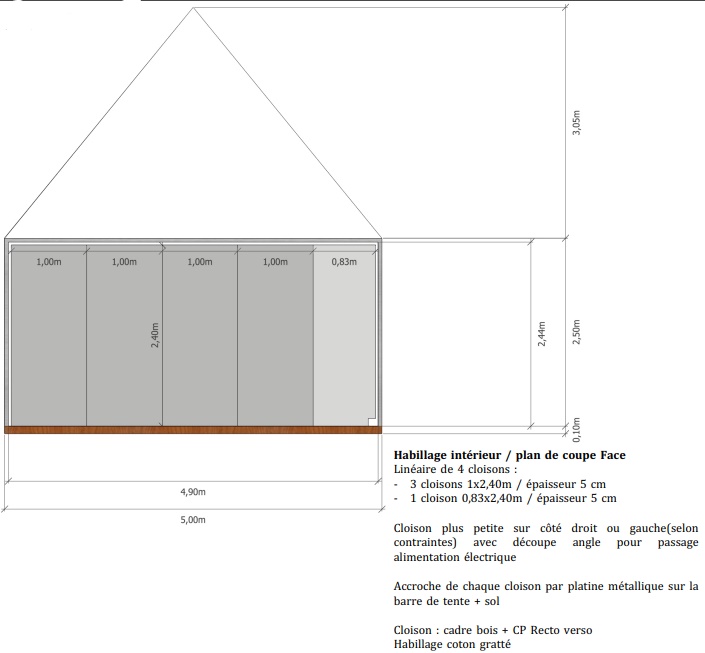Click the line '1 cloison 0,83x2,40m / épaisseur 5 cm'
705x653 pixels.
[x=513, y=498]
